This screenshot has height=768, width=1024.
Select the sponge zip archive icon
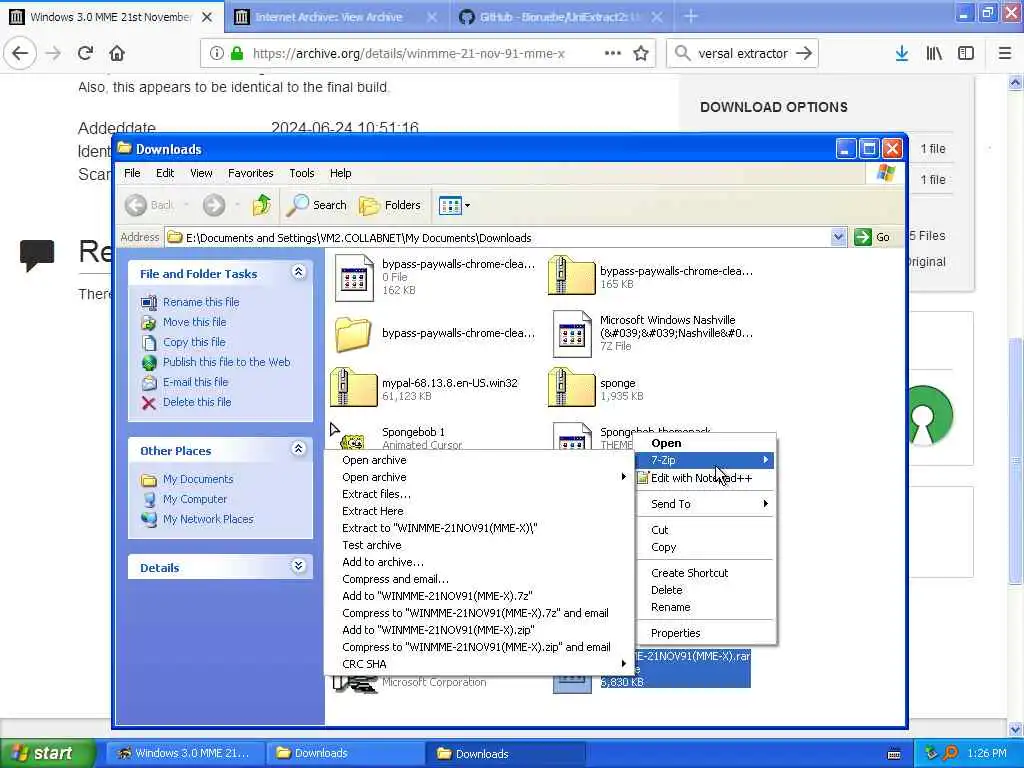[x=571, y=387]
